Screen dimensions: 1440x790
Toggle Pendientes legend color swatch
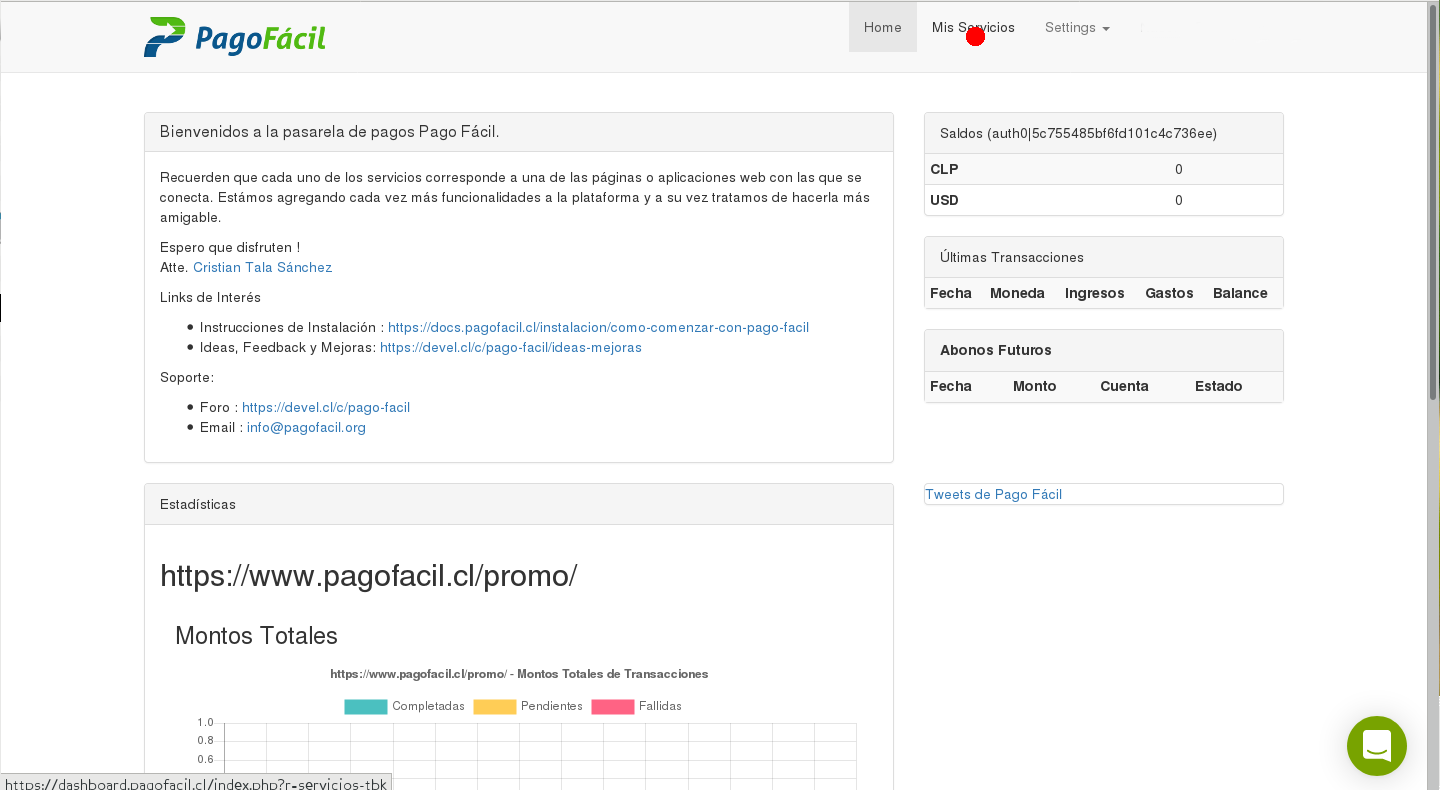(495, 706)
